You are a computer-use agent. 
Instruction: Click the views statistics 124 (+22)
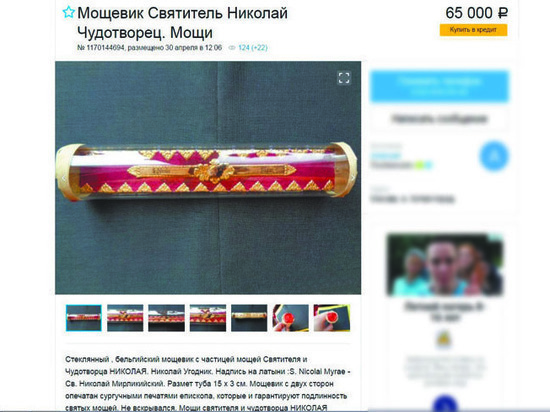[253, 48]
